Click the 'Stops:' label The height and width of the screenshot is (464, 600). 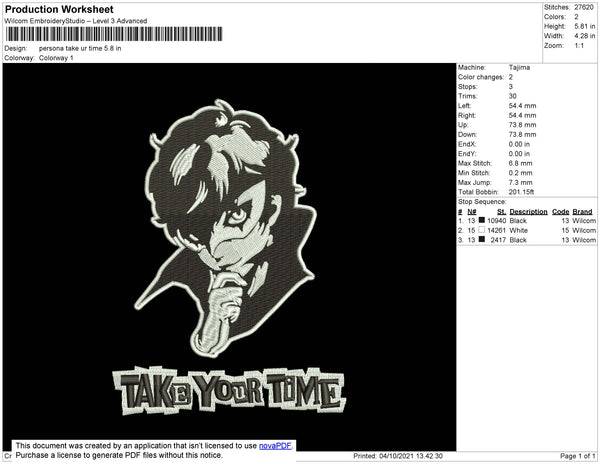tap(468, 86)
